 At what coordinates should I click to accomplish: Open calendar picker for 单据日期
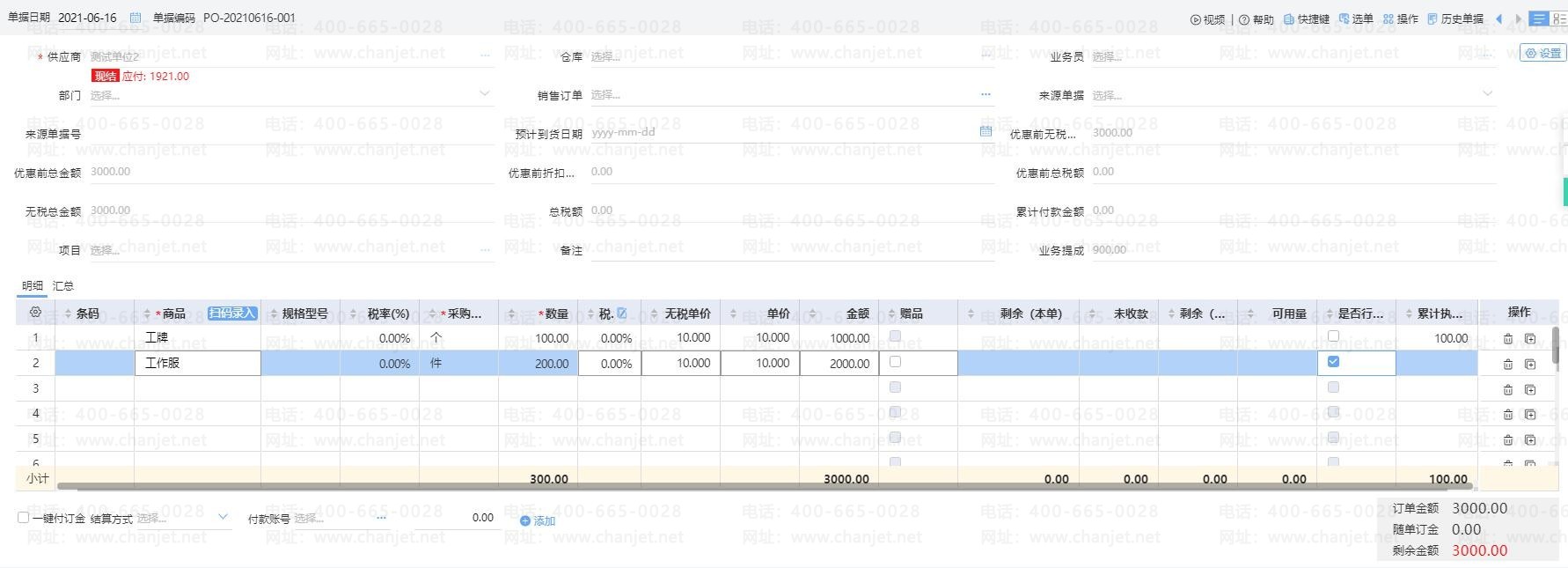135,18
